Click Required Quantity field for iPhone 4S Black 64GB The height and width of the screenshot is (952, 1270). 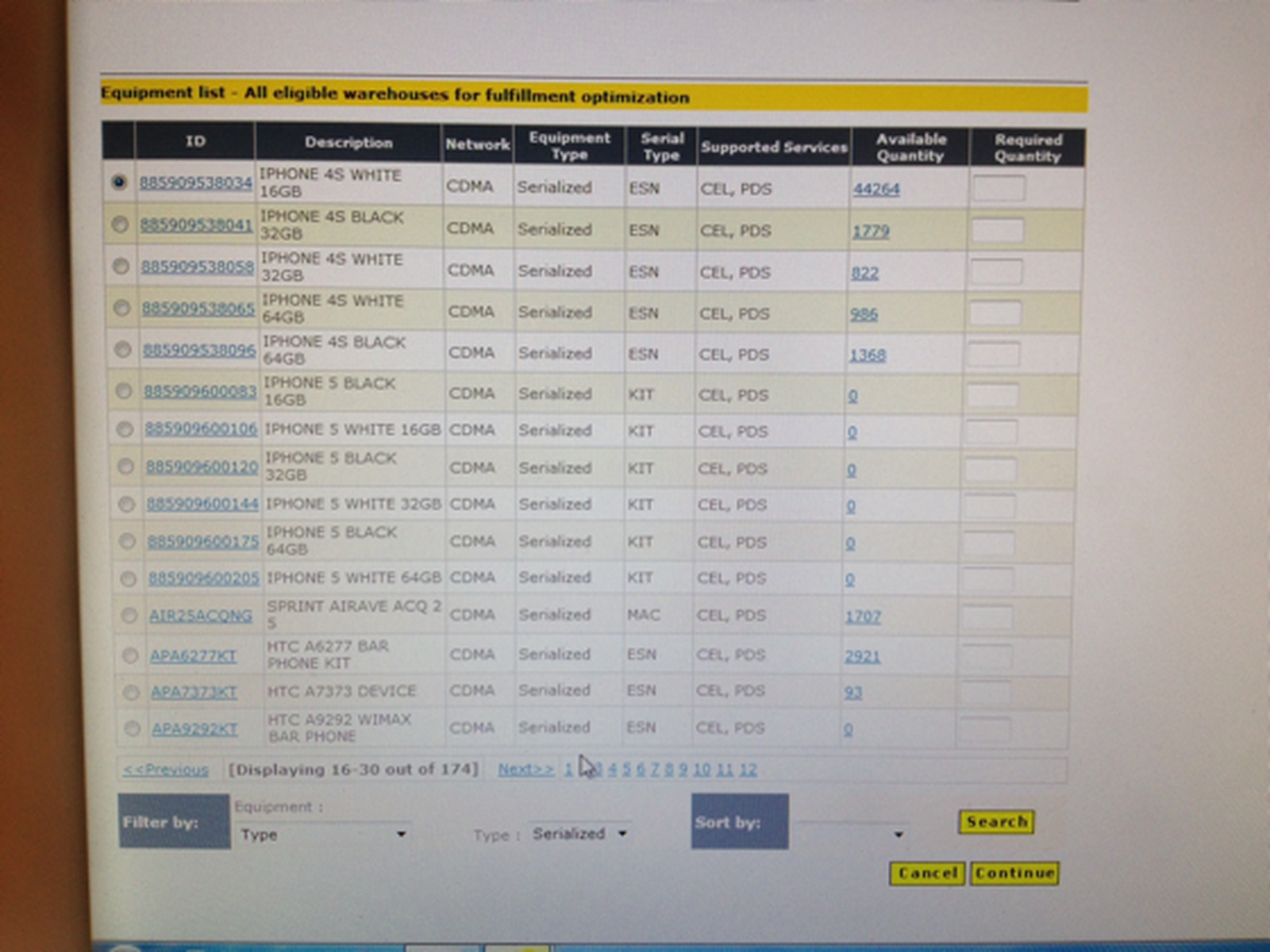click(x=993, y=354)
